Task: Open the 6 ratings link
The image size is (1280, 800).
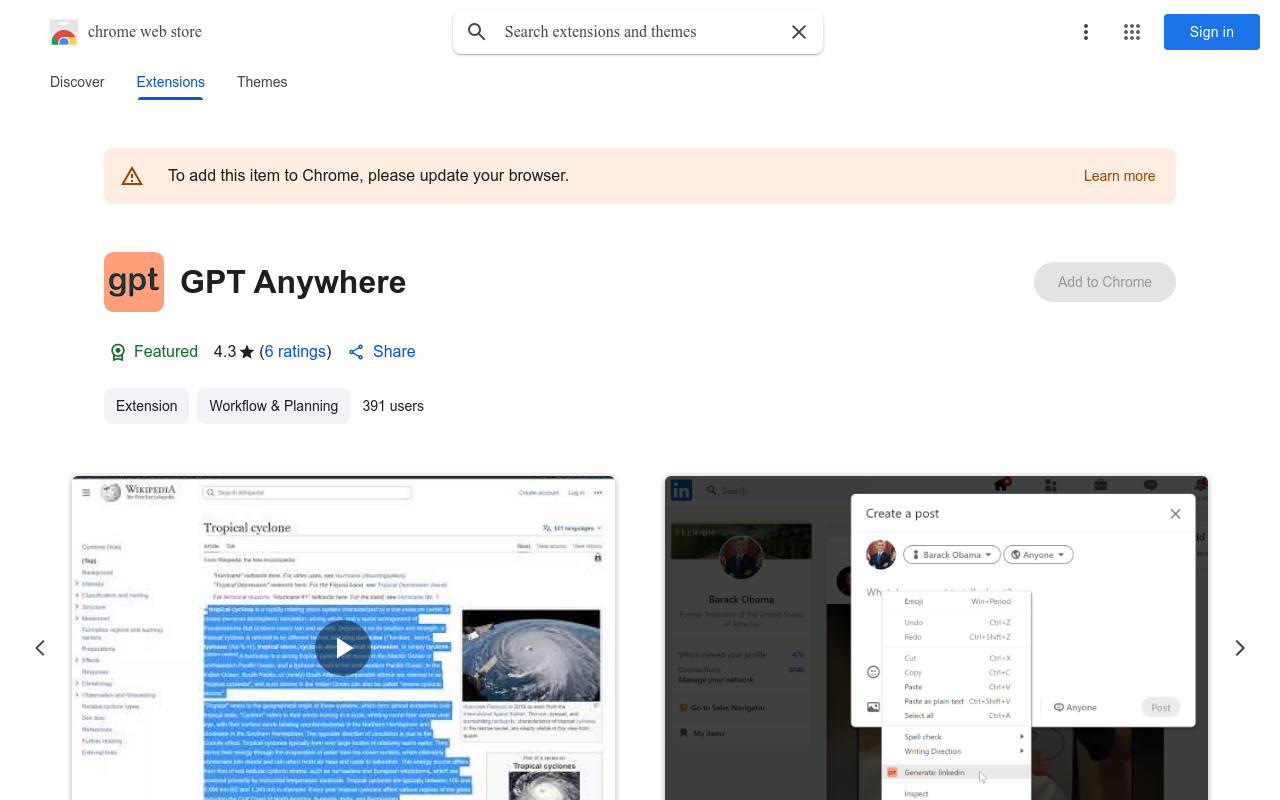Action: click(295, 352)
